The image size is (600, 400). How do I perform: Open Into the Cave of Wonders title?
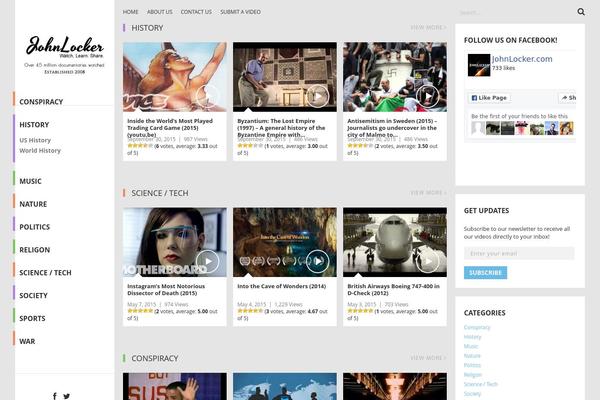[281, 286]
